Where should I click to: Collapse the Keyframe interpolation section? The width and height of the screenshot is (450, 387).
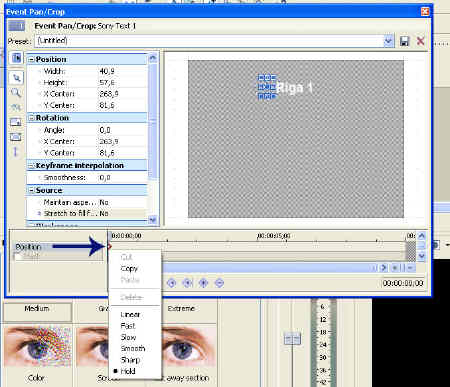point(32,166)
